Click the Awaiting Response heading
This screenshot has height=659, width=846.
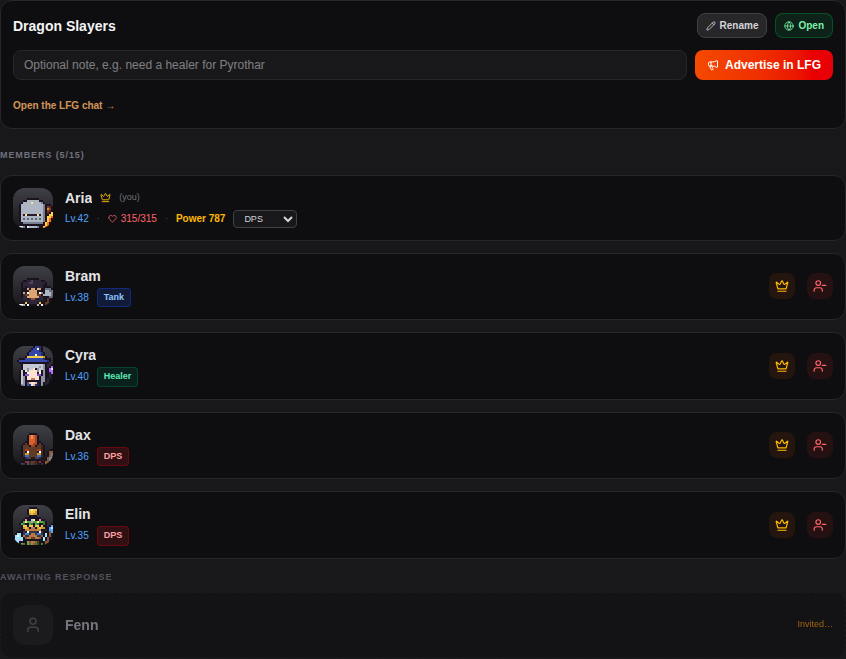[56, 577]
